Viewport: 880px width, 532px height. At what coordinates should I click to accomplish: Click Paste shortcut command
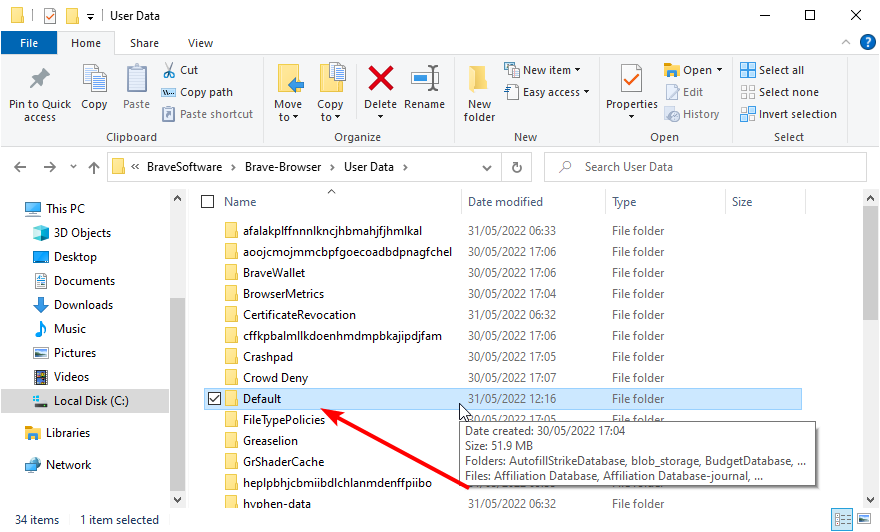point(207,114)
